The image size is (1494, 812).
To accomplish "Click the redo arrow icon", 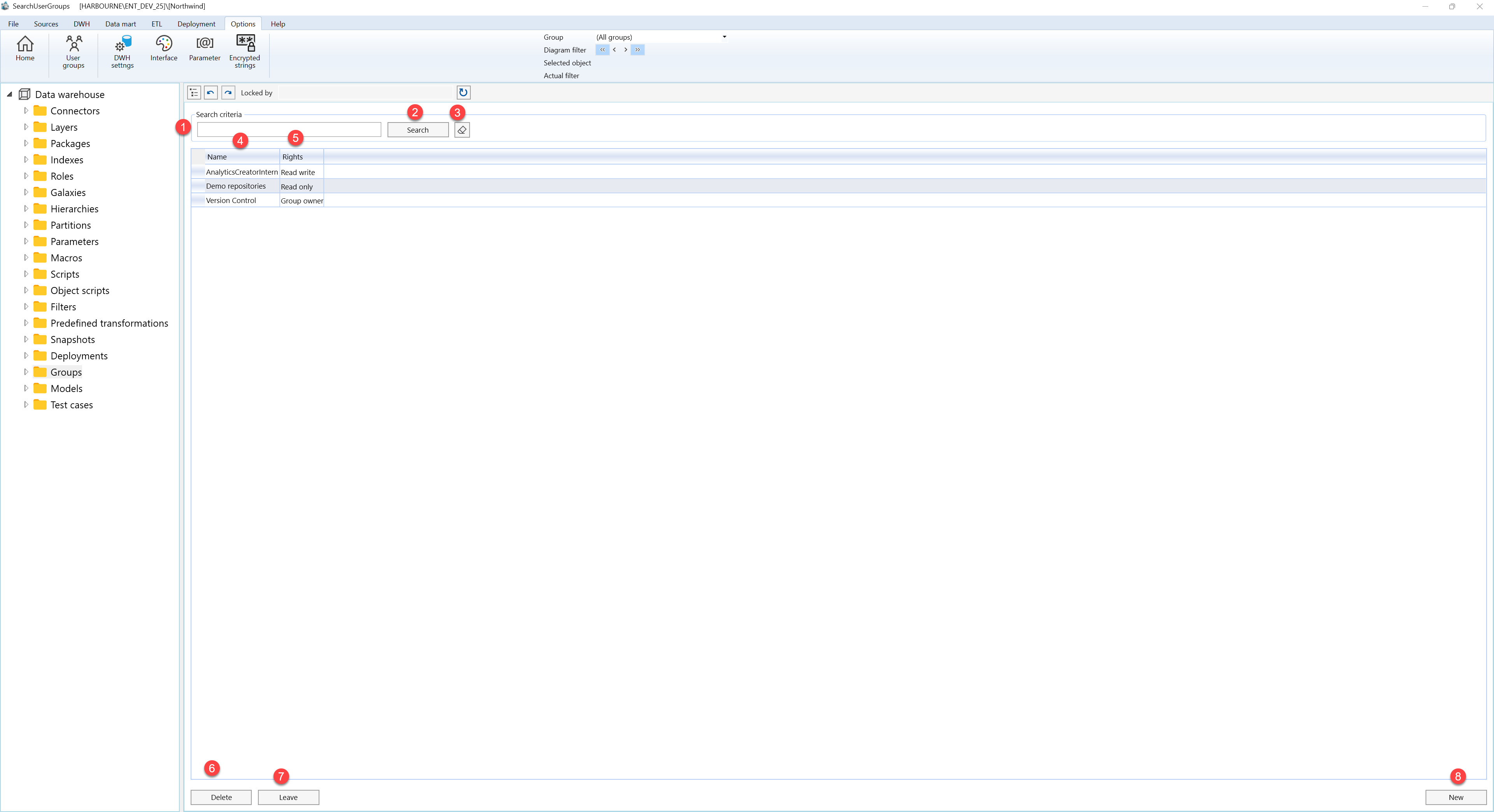I will point(228,93).
